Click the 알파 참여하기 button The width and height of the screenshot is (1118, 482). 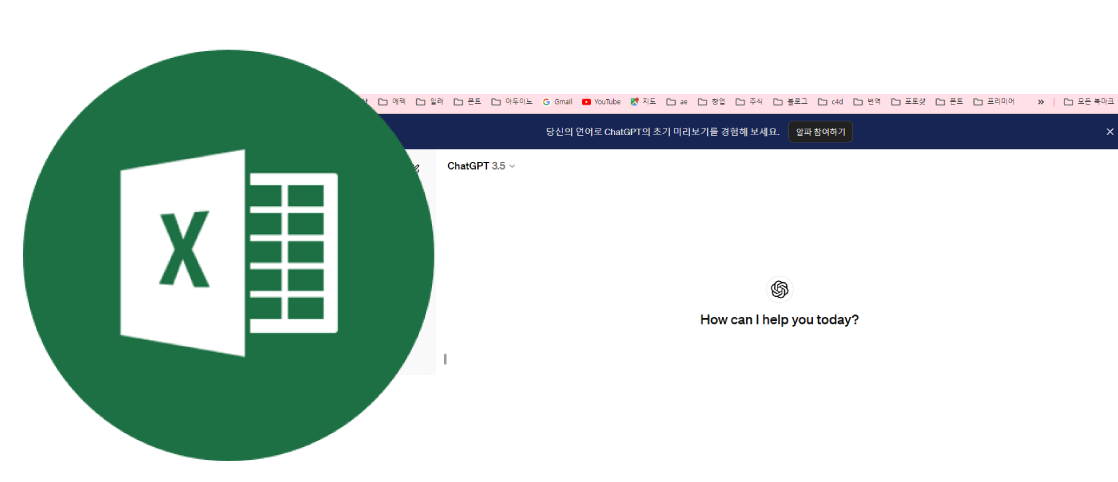tap(820, 132)
